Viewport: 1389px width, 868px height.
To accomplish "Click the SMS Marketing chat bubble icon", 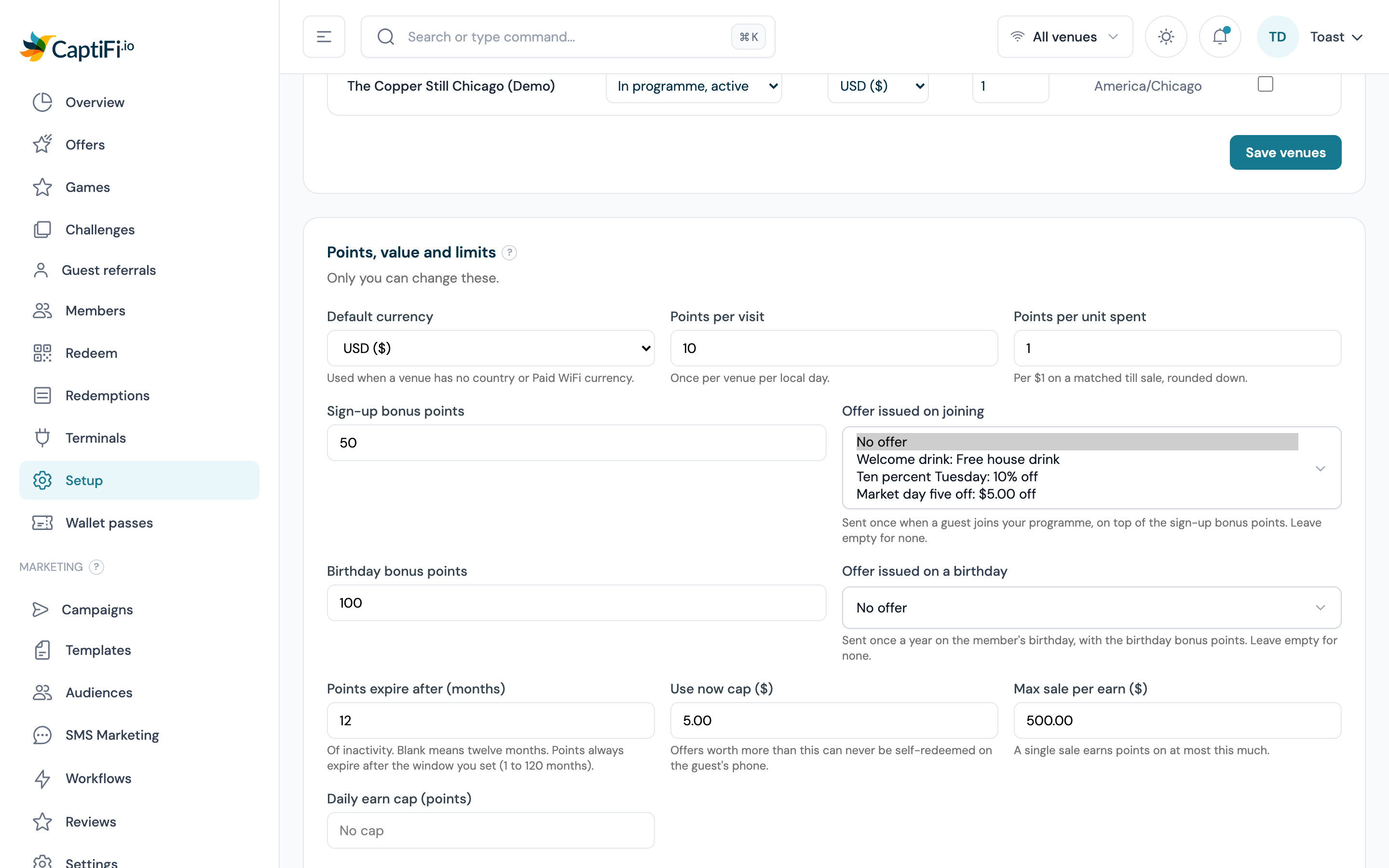I will (x=42, y=735).
